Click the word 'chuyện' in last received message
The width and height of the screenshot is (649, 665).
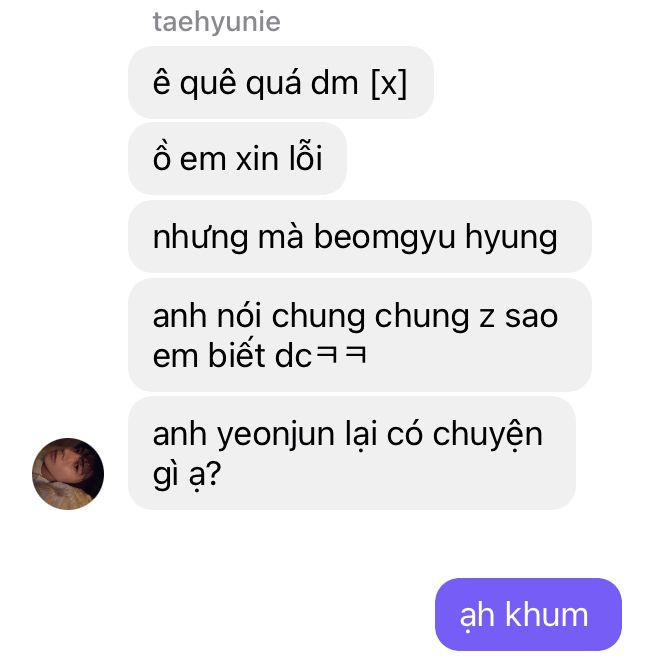(x=487, y=436)
